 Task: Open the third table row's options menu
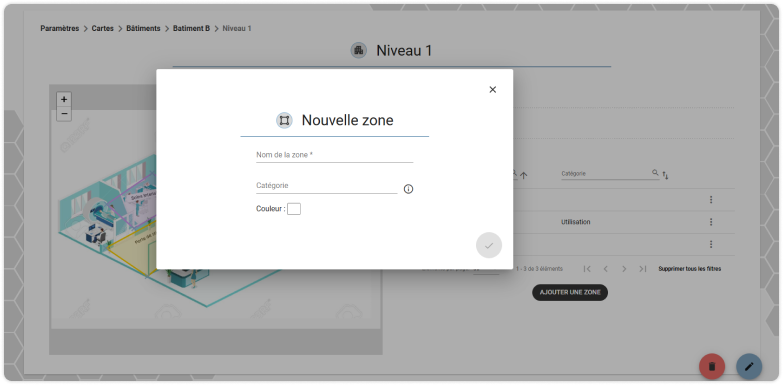point(711,244)
